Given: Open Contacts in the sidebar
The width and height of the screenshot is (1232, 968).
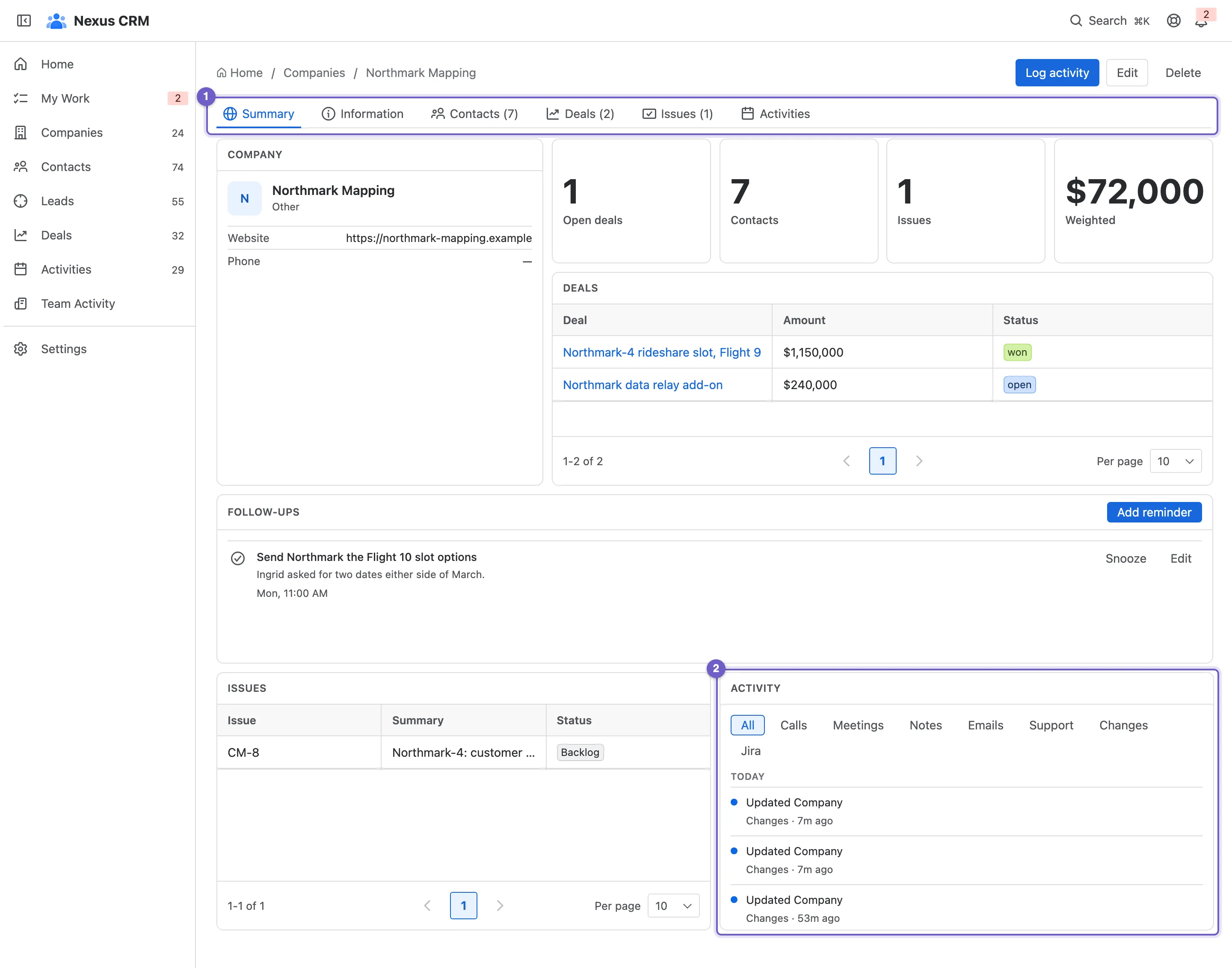Looking at the screenshot, I should (100, 167).
